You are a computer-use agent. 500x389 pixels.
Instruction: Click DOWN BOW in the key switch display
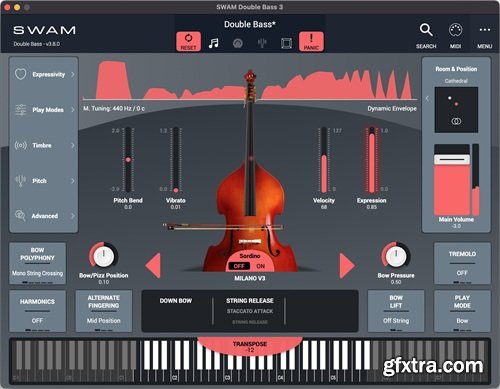(x=176, y=301)
